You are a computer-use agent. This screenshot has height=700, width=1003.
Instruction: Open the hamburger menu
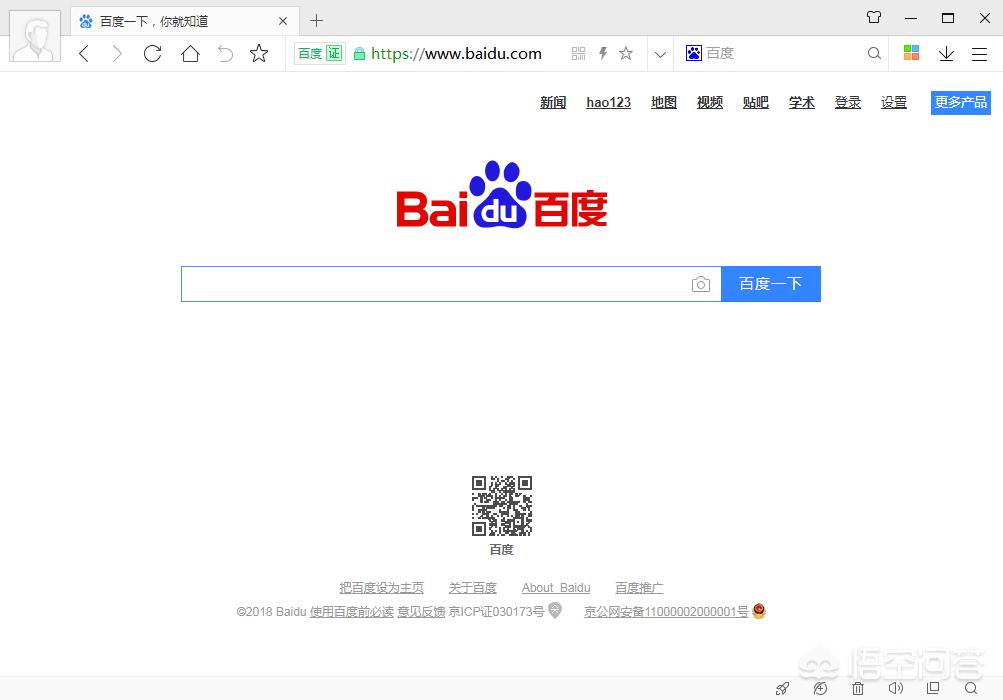(x=978, y=53)
